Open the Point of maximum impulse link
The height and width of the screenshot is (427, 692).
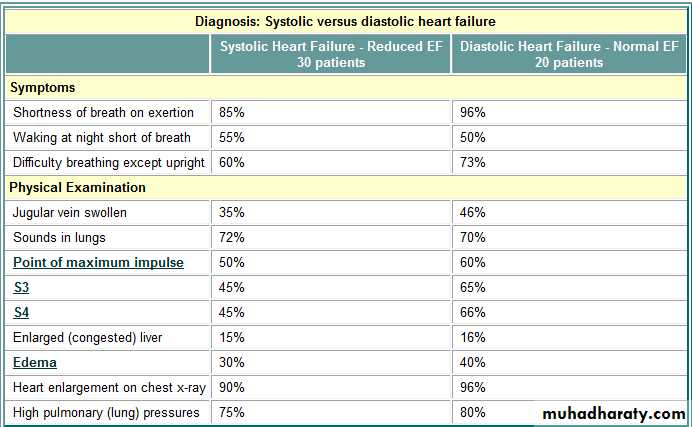tap(98, 262)
